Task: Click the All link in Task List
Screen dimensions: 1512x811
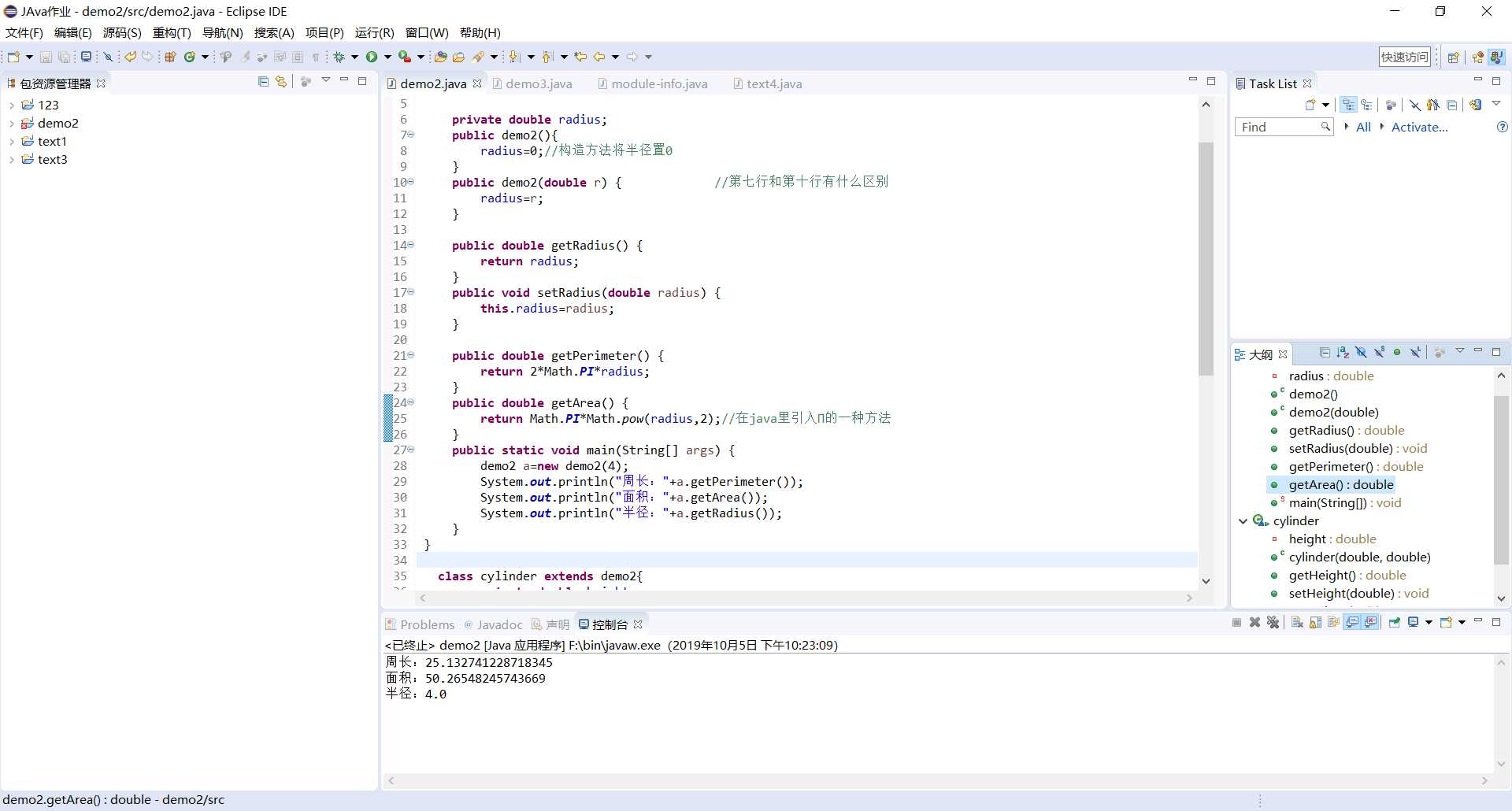Action: 1363,127
